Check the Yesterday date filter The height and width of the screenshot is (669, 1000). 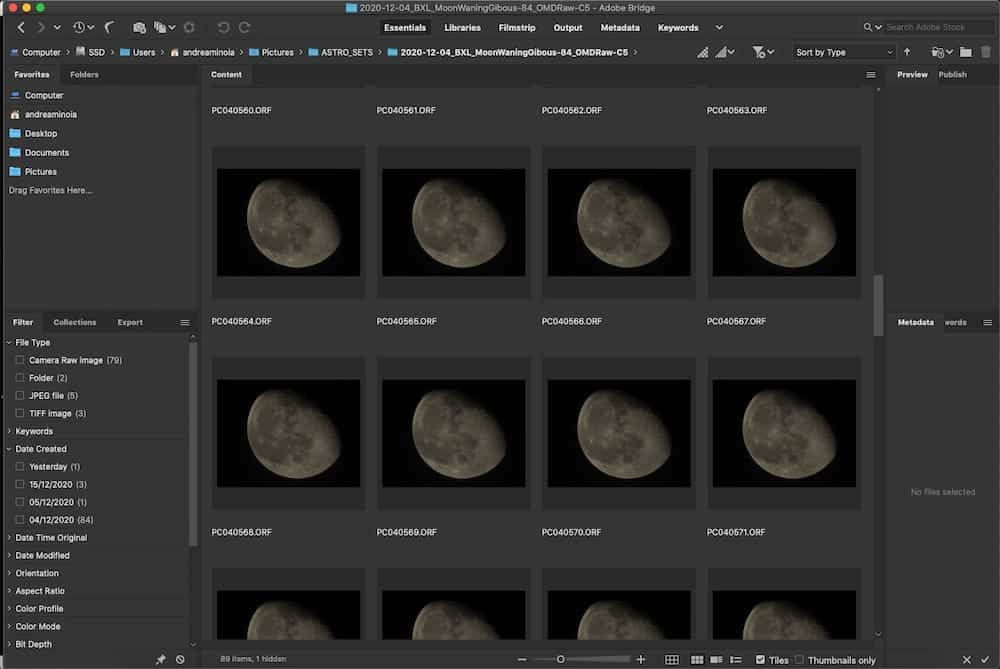[20, 467]
